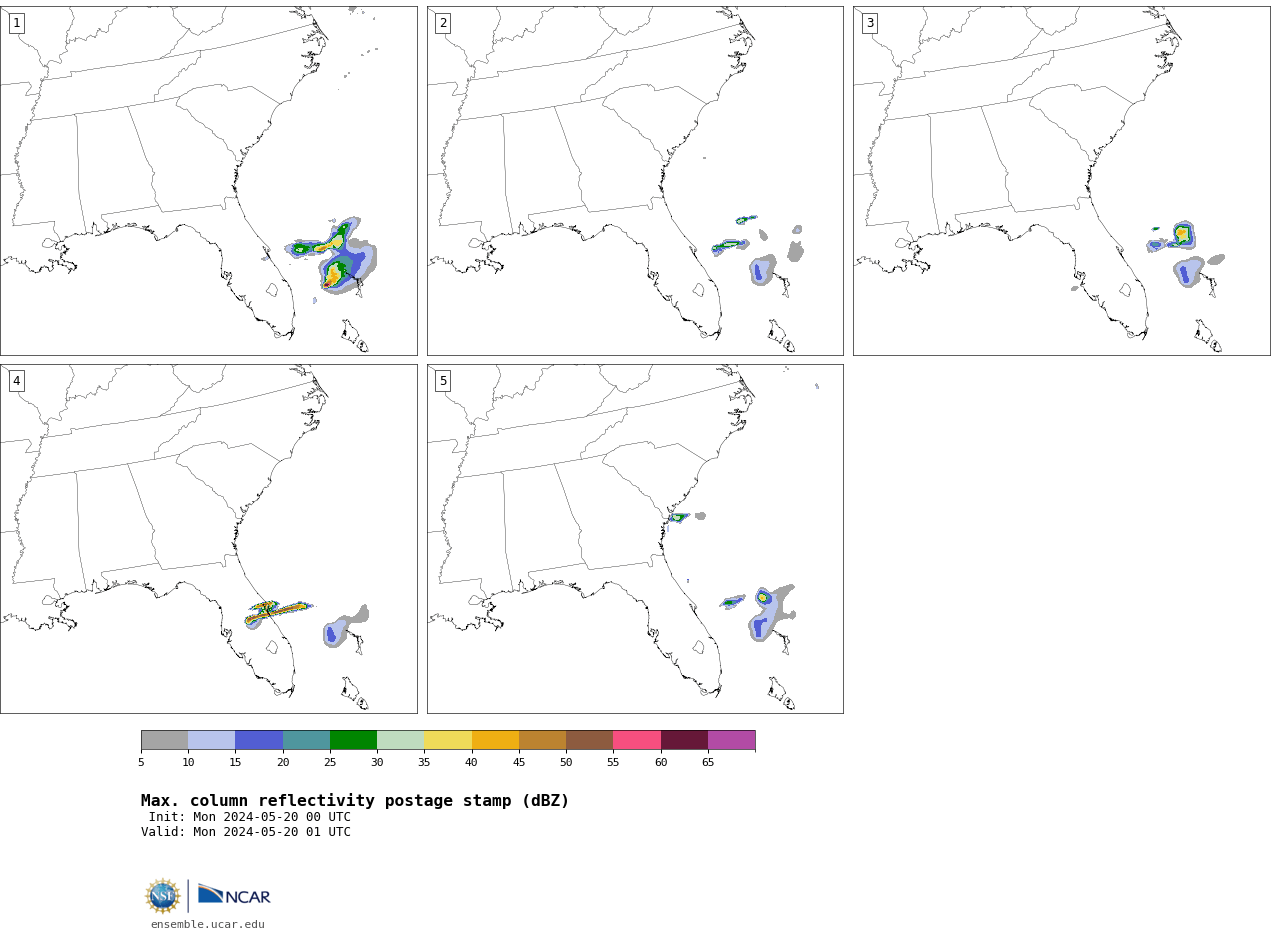1280x936 pixels.
Task: Click the pale green 30-35 dBZ swatch
Action: click(x=400, y=740)
